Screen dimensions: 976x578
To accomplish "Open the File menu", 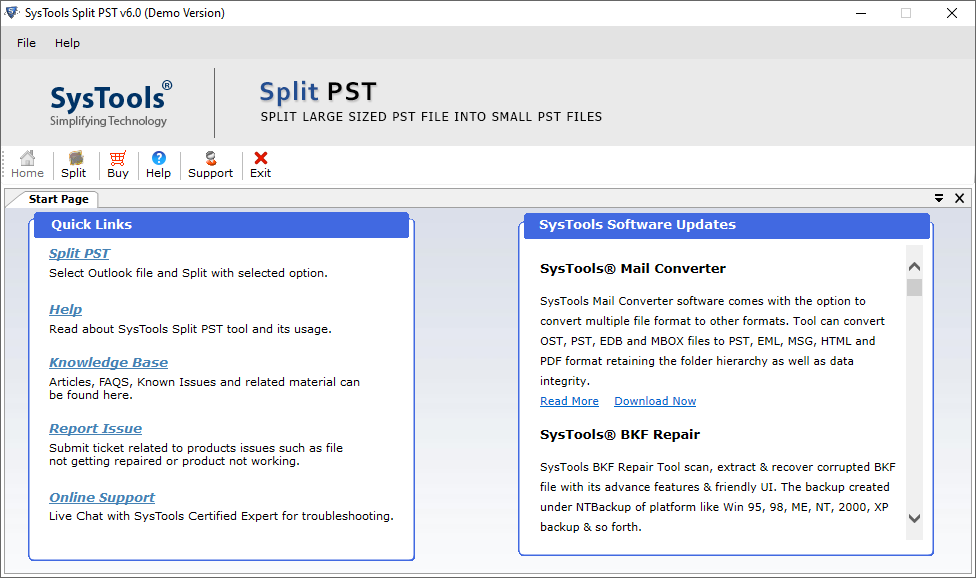I will point(25,43).
